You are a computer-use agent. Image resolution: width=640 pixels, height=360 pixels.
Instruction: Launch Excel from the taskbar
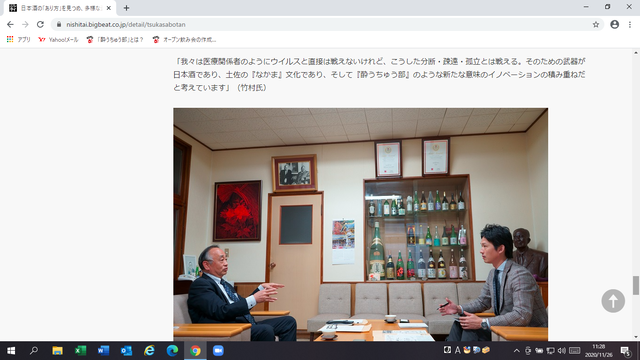[80, 351]
